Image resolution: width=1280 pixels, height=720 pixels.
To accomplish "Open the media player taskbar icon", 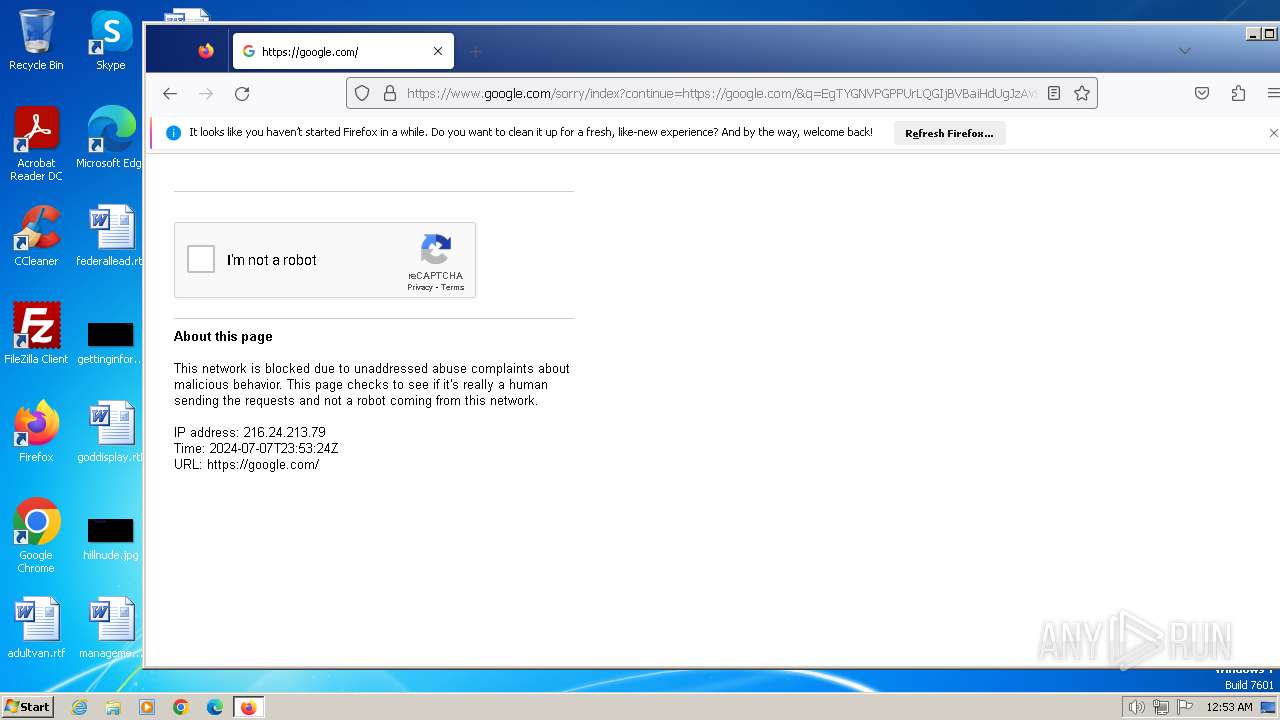I will [147, 707].
